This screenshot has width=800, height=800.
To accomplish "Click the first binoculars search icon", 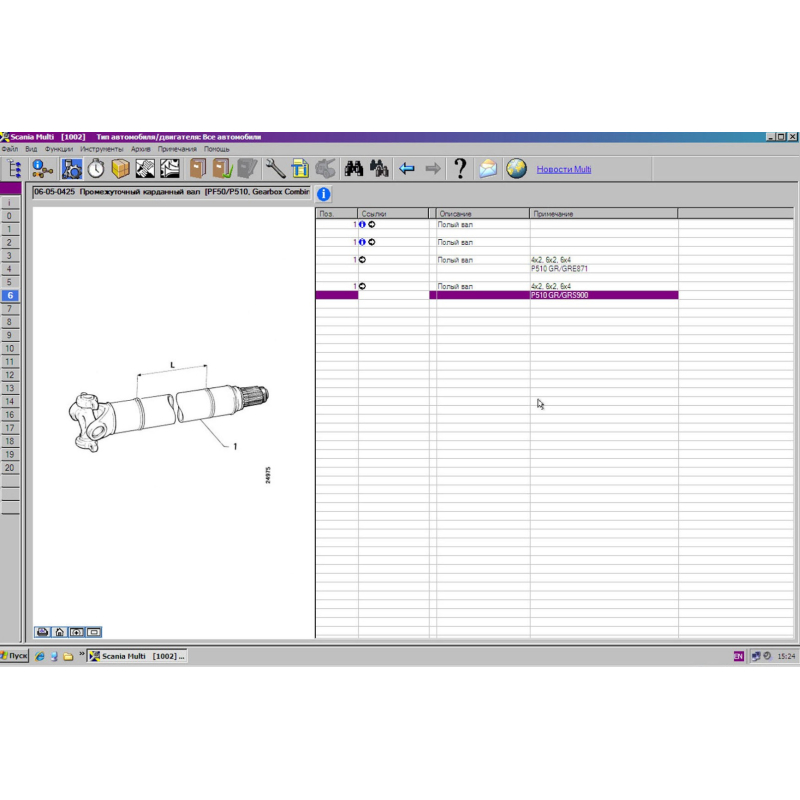I will (353, 168).
